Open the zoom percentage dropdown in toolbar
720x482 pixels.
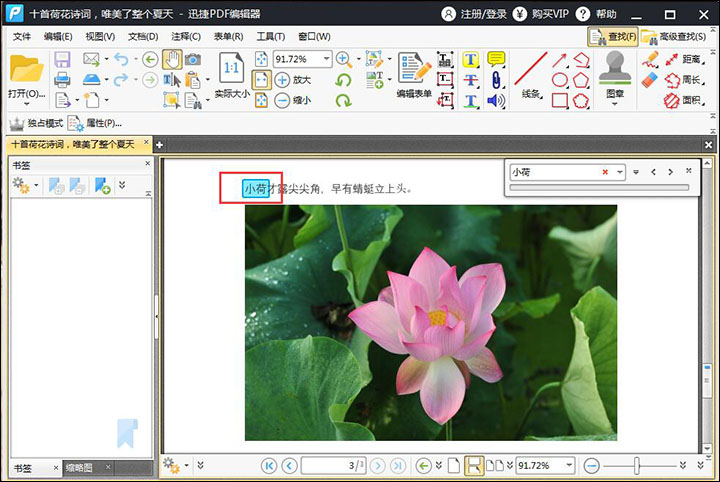pyautogui.click(x=326, y=60)
